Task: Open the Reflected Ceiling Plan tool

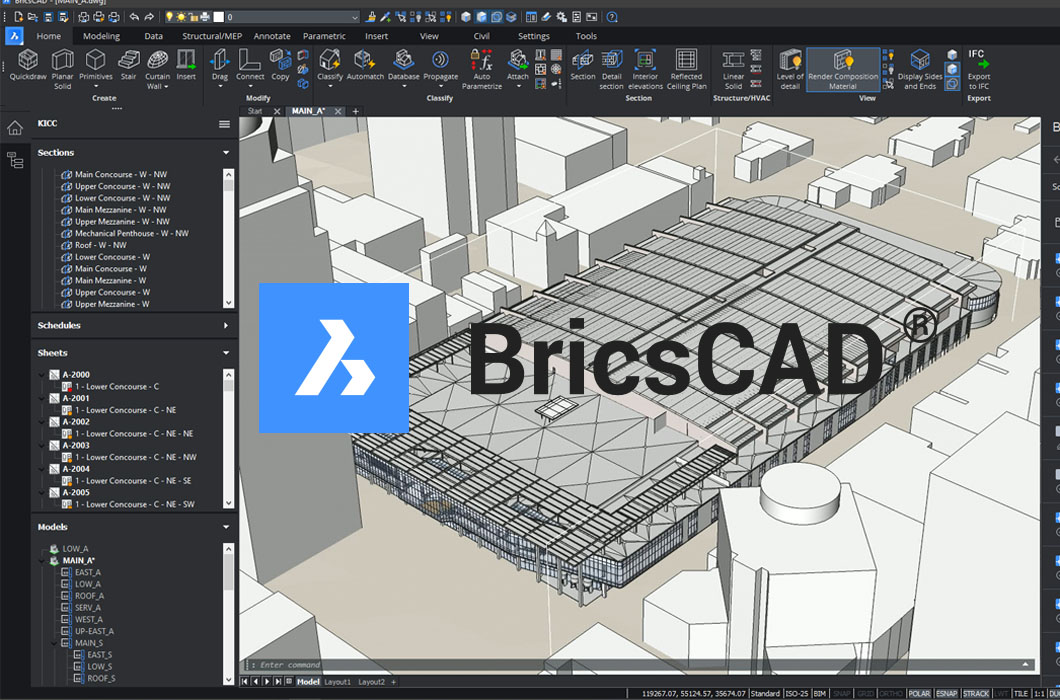Action: tap(686, 66)
